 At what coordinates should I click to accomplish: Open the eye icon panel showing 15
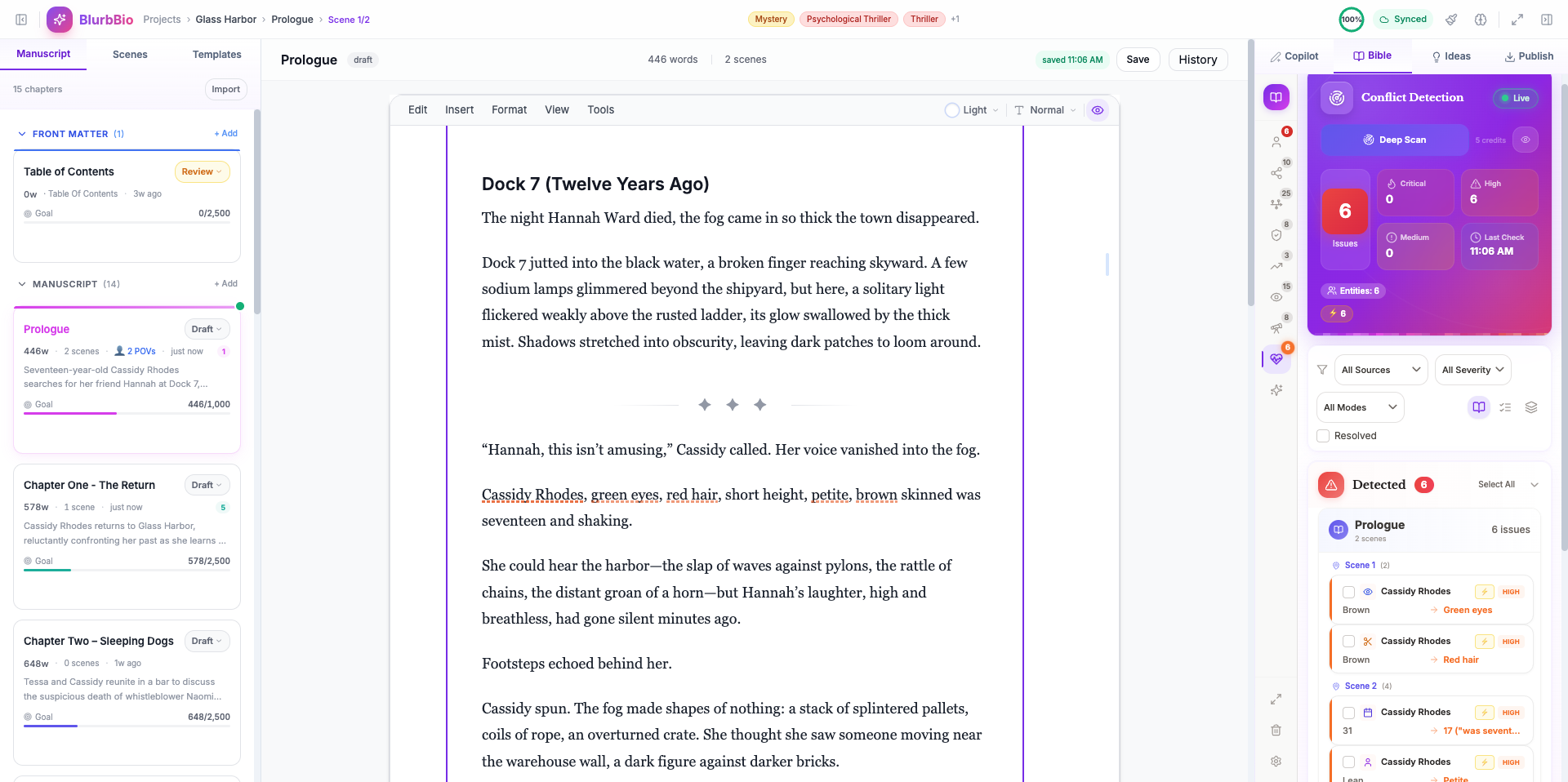(x=1276, y=297)
